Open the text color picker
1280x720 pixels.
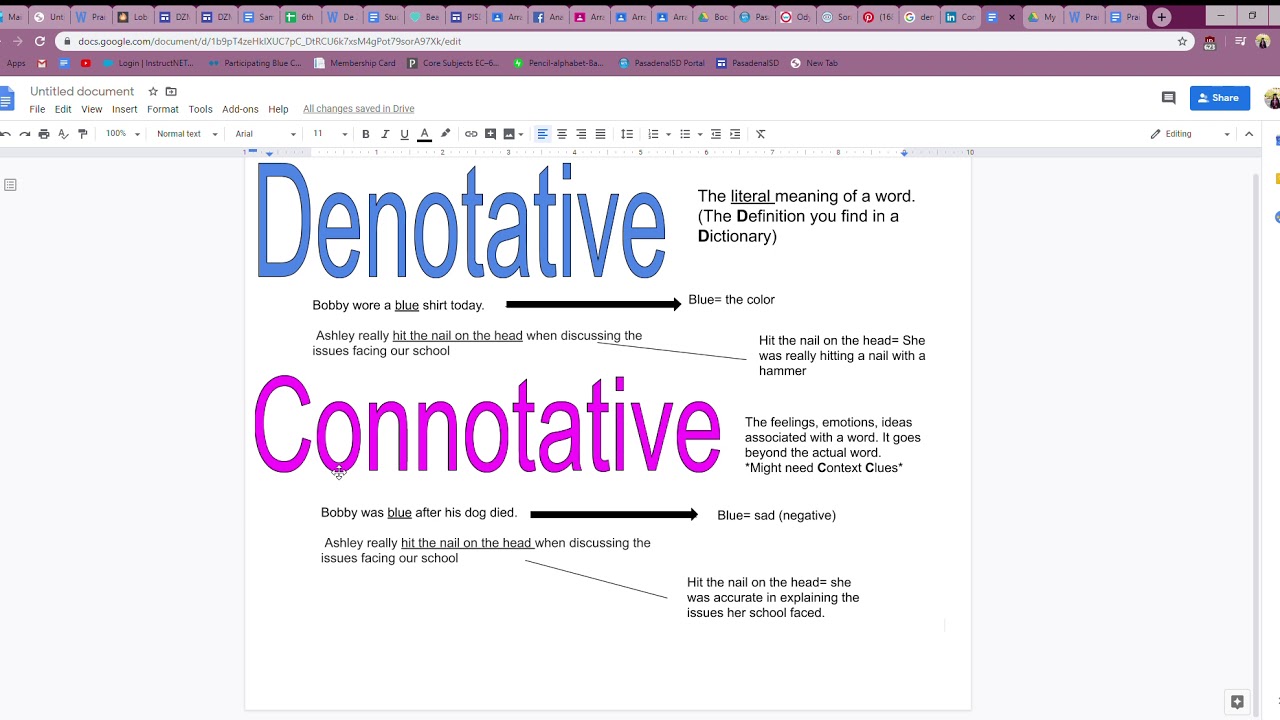[x=424, y=134]
